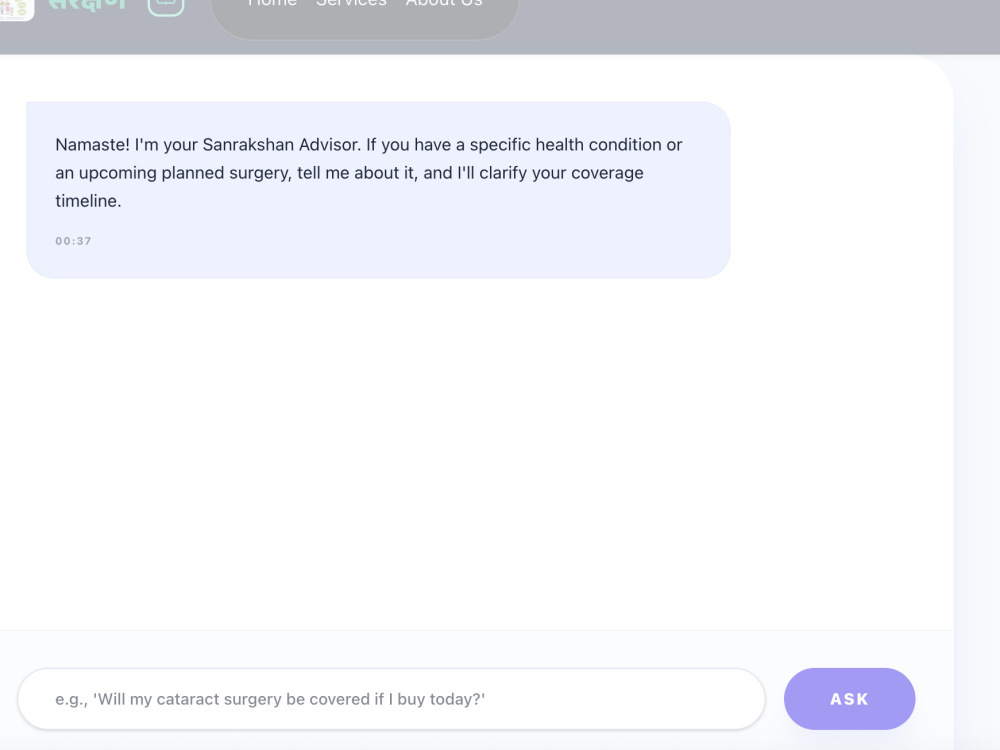The width and height of the screenshot is (1000, 750).
Task: Click the ASK button
Action: (849, 699)
